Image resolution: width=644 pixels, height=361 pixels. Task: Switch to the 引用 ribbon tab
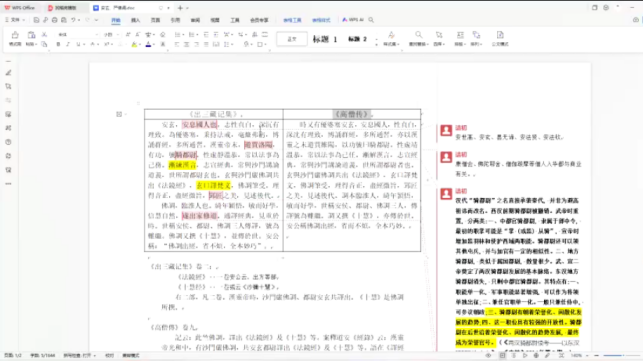(x=175, y=20)
